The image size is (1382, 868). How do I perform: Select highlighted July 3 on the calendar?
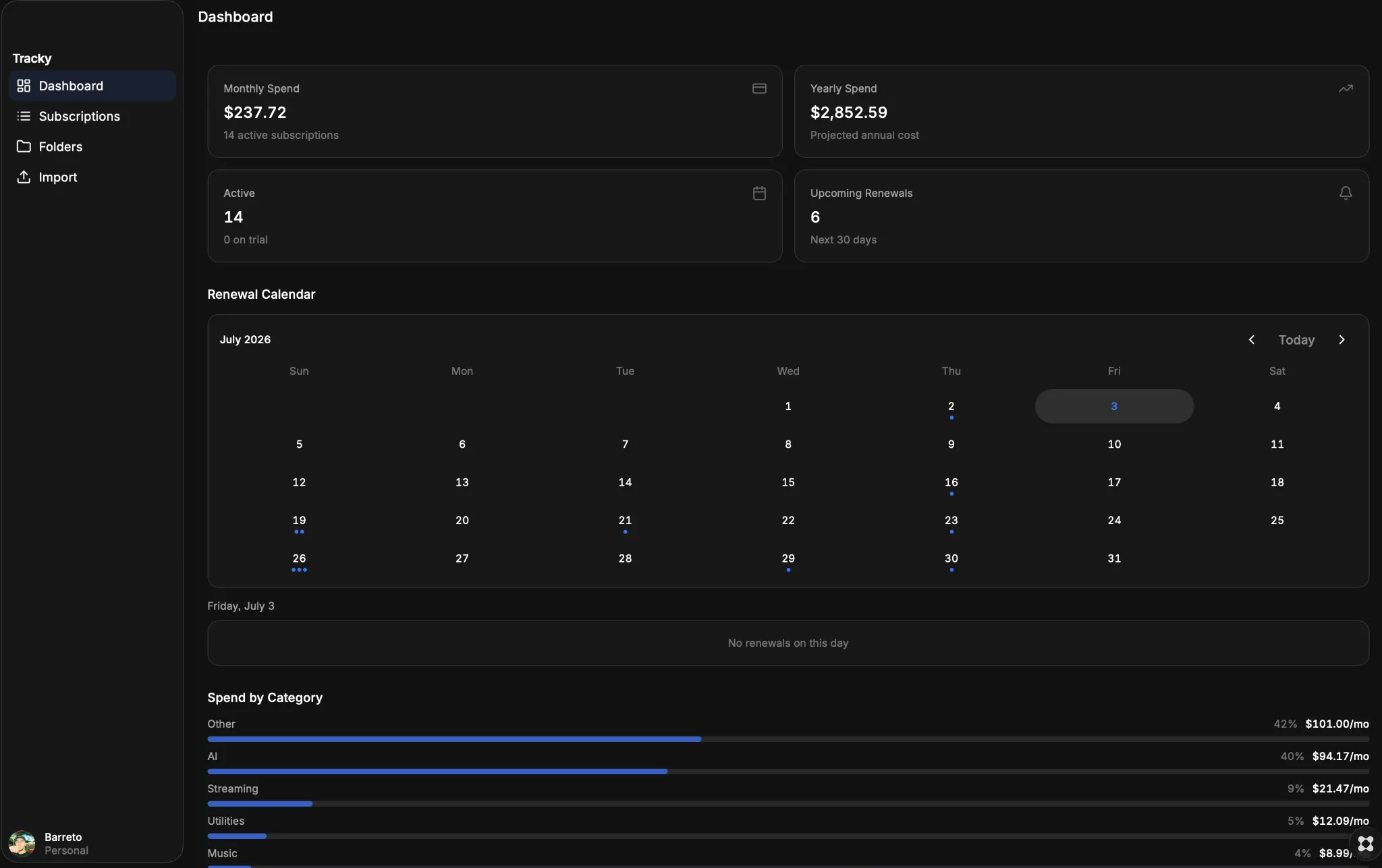(1114, 406)
